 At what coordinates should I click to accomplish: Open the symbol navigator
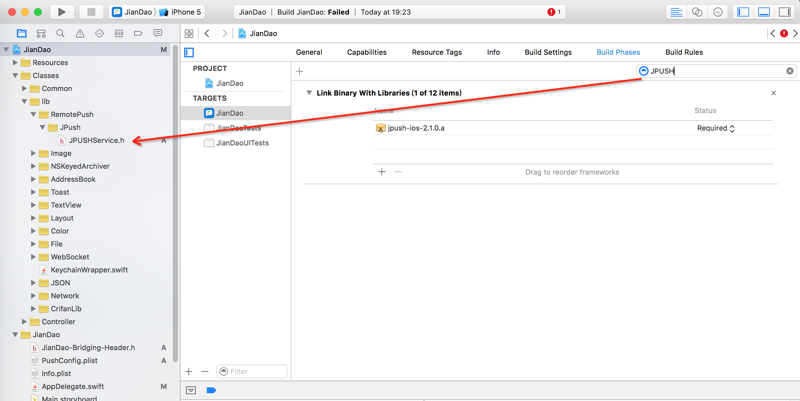(41, 34)
